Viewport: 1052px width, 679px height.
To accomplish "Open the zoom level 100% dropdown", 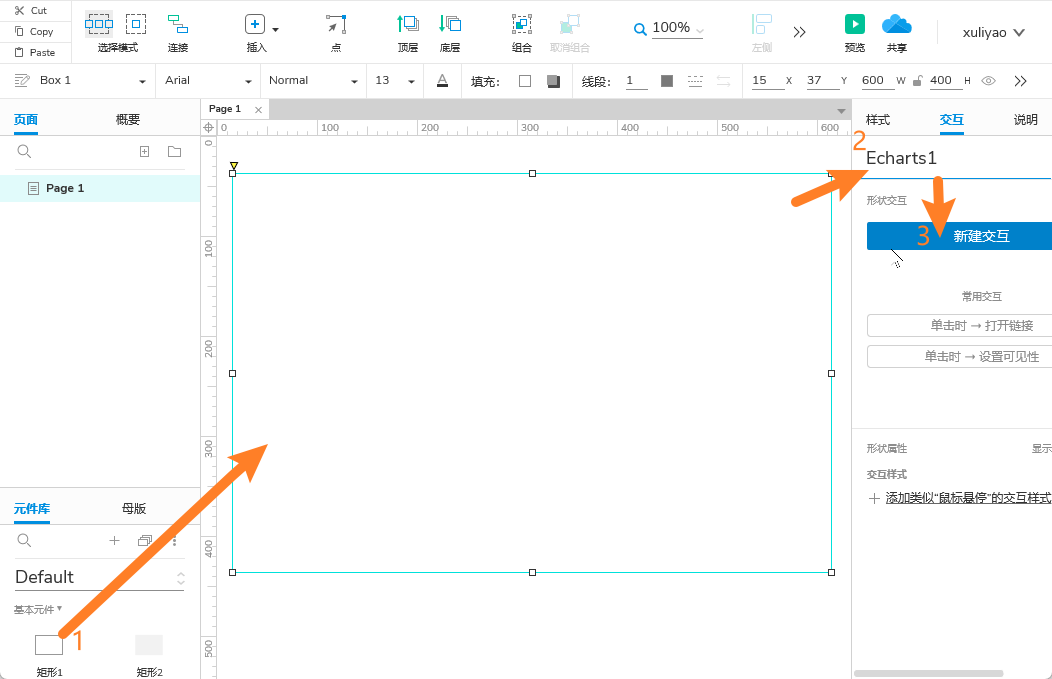I will (670, 29).
